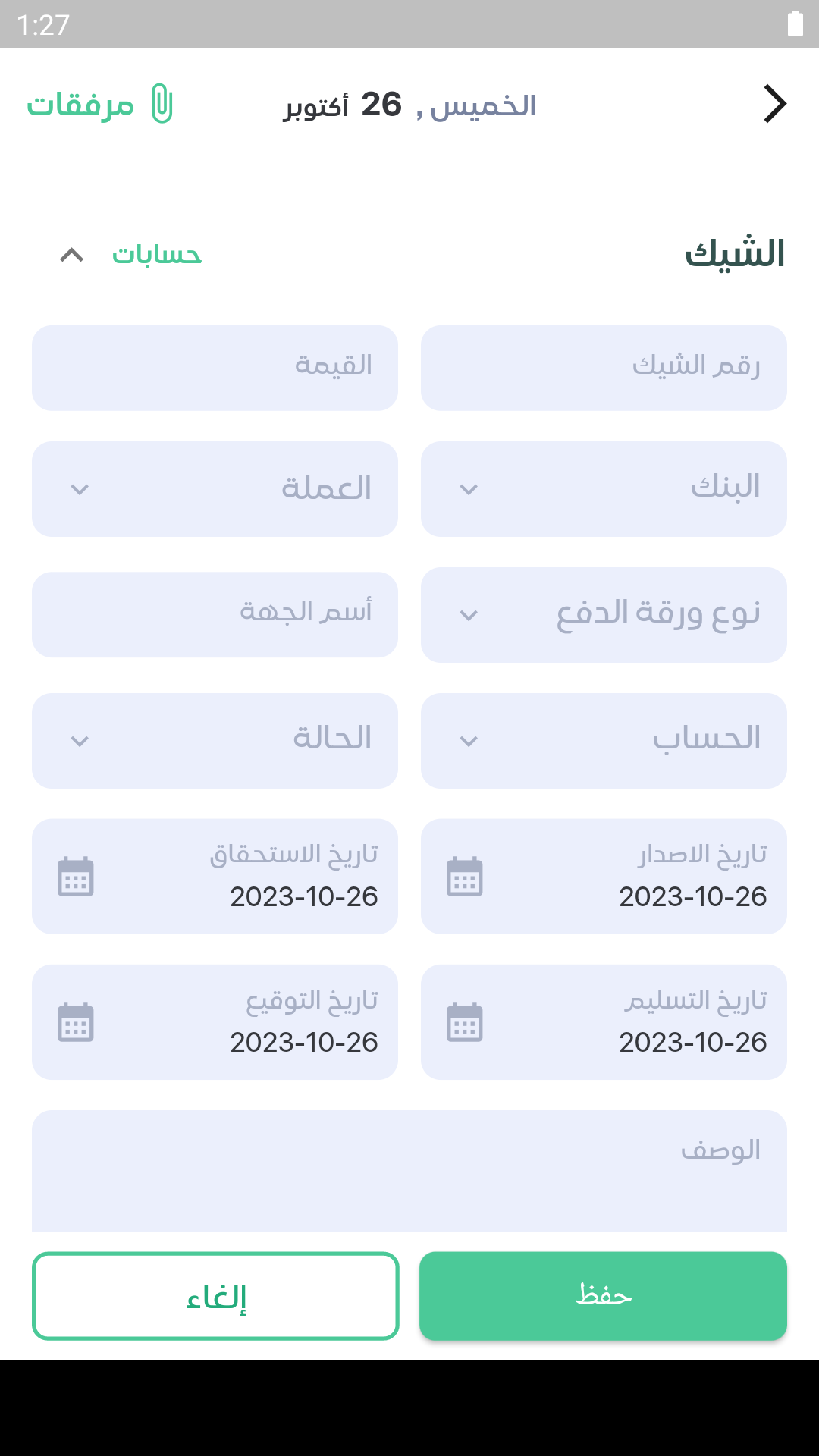Image resolution: width=819 pixels, height=1456 pixels.
Task: Open the البنك dropdown
Action: 604,489
